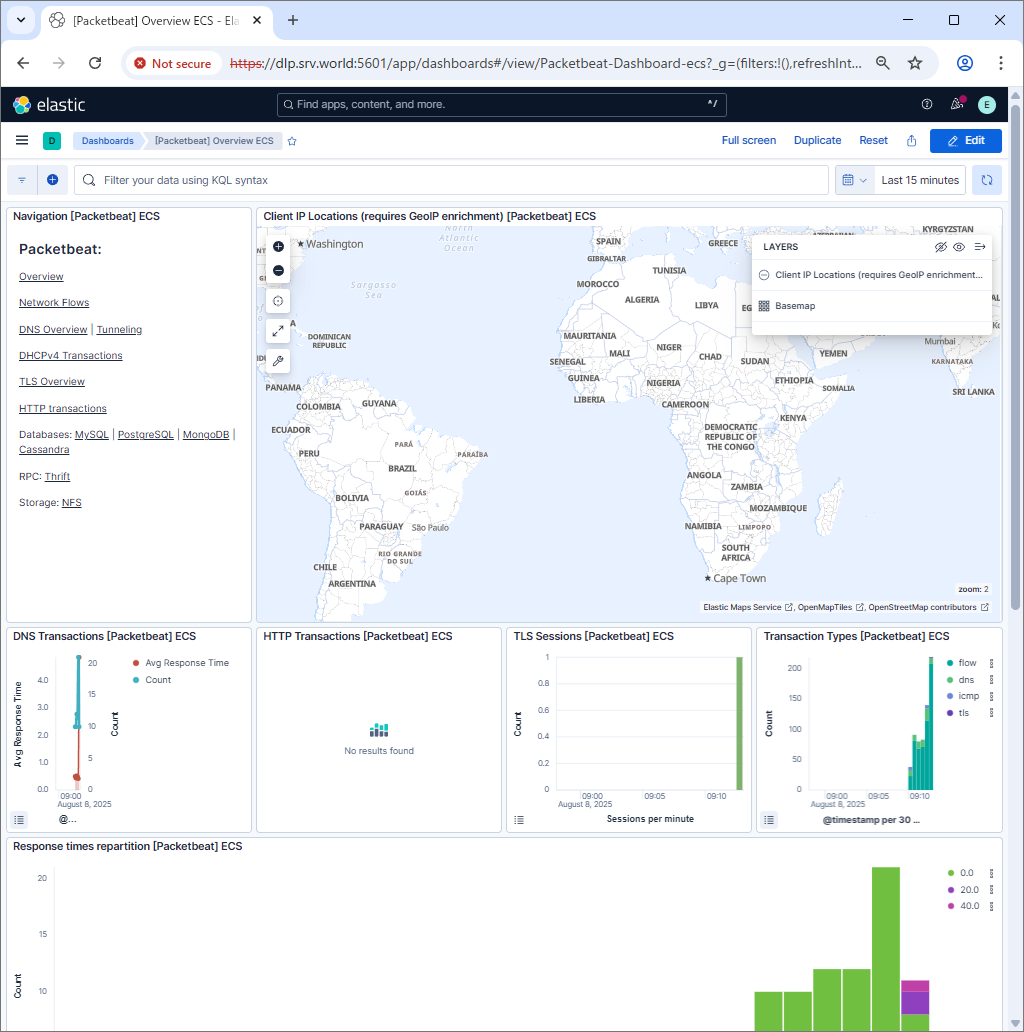
Task: Open the Dashboards breadcrumb
Action: (x=107, y=141)
